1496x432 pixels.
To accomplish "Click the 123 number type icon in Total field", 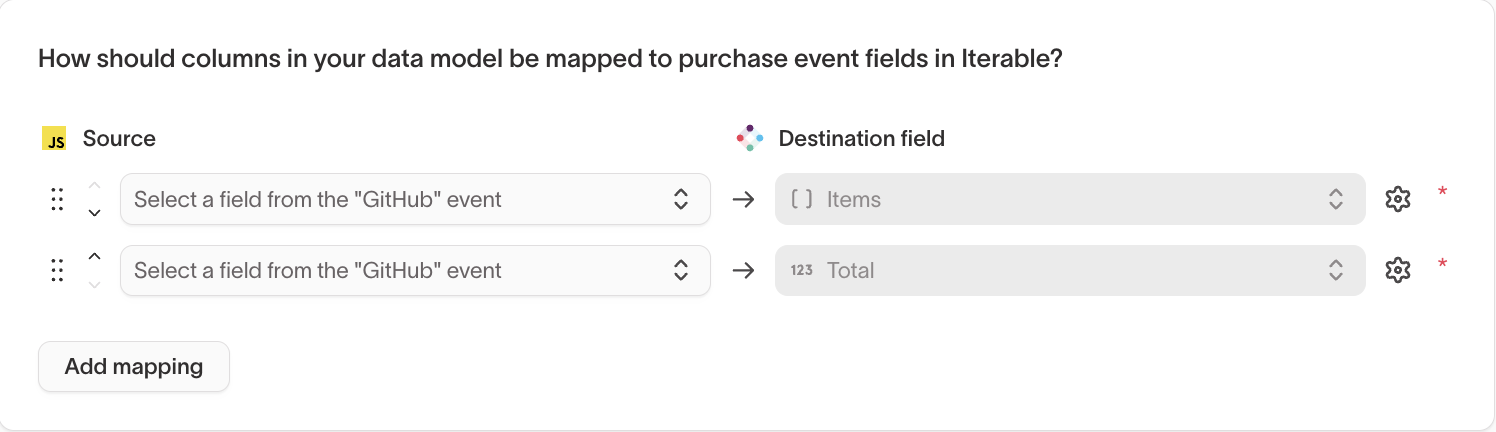I will [x=801, y=270].
